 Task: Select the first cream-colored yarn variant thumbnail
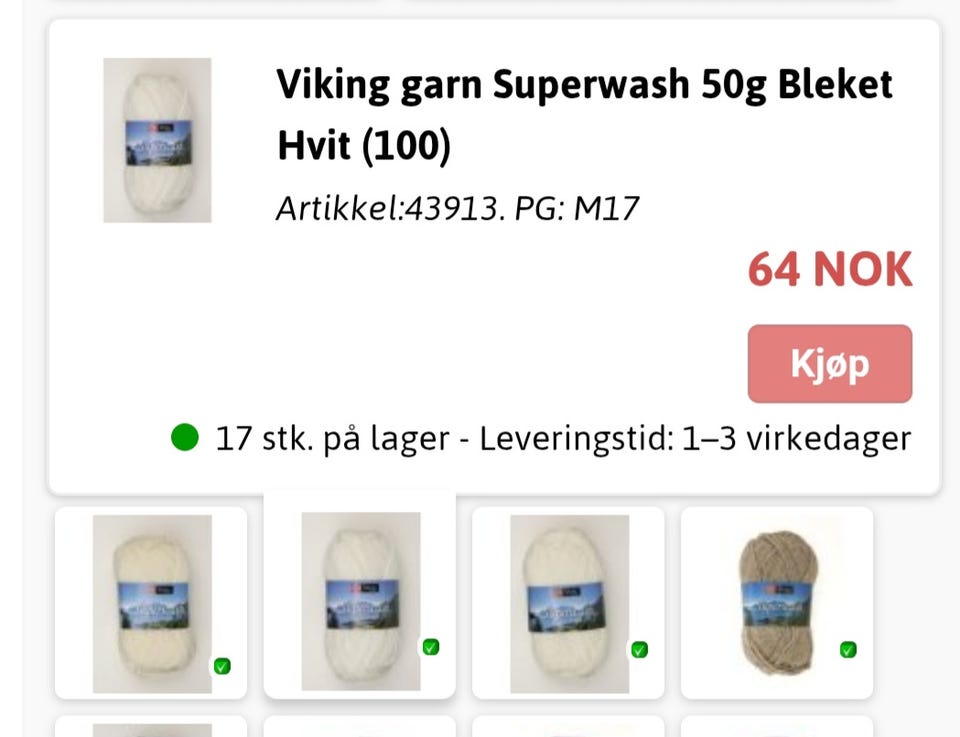[x=151, y=603]
